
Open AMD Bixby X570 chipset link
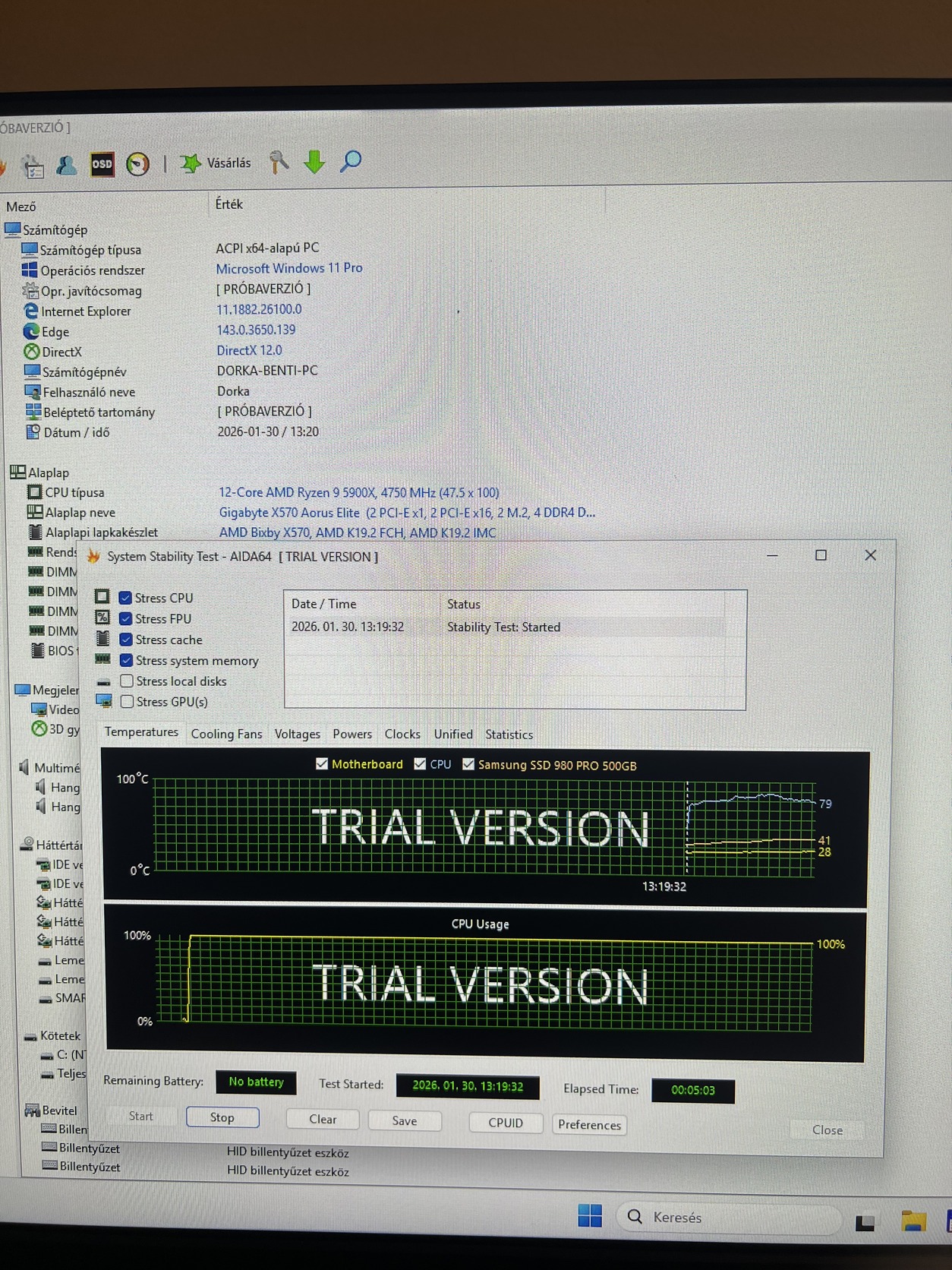(358, 532)
